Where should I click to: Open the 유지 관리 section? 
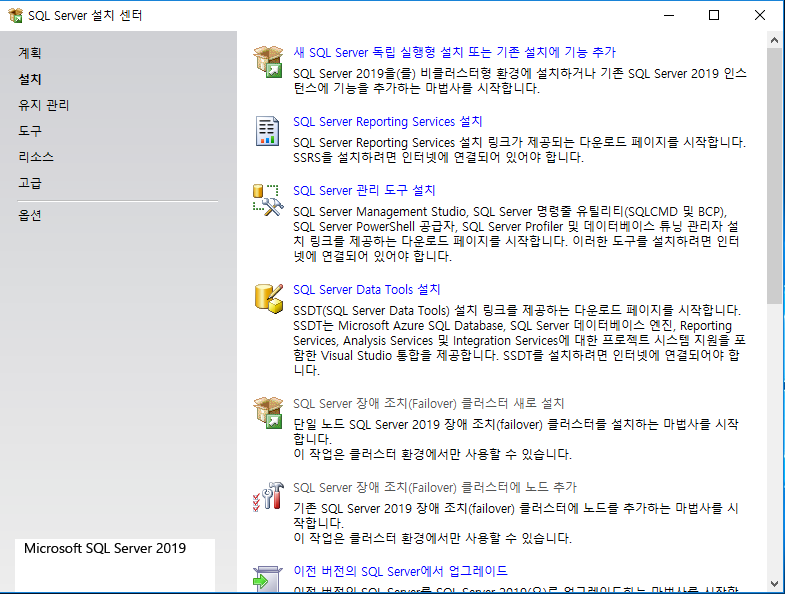(x=44, y=105)
